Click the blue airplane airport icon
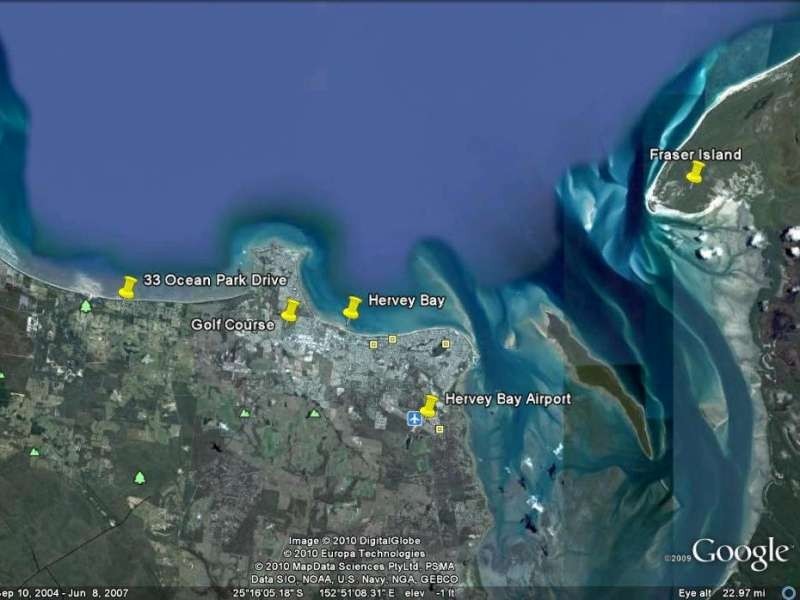Viewport: 800px width, 600px height. pos(414,419)
